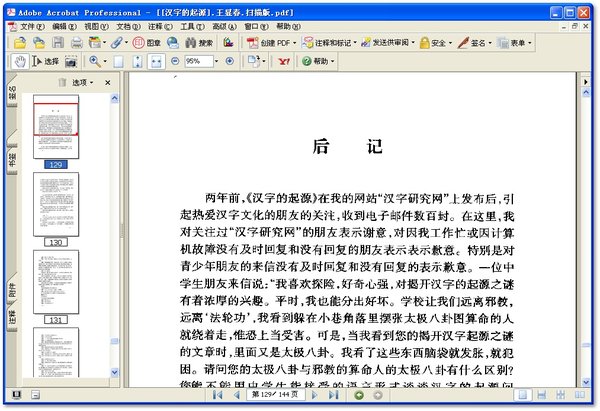
Task: Click the full screen monitor icon
Action: (x=16, y=395)
